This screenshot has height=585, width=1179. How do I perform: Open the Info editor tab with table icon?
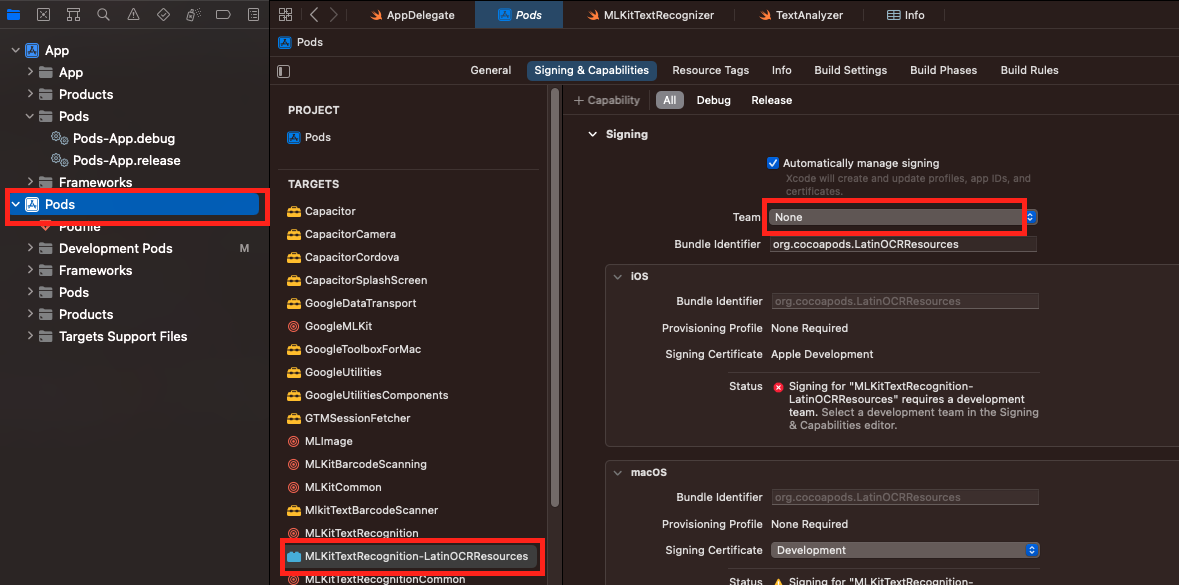(906, 15)
